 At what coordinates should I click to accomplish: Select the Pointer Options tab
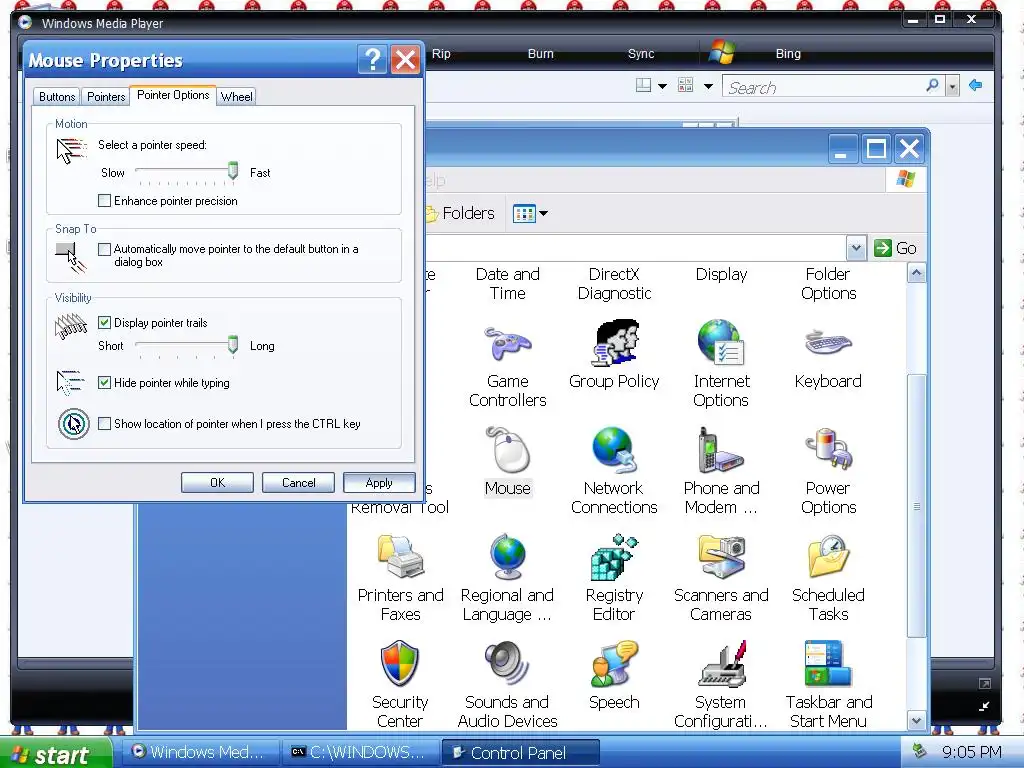tap(173, 95)
